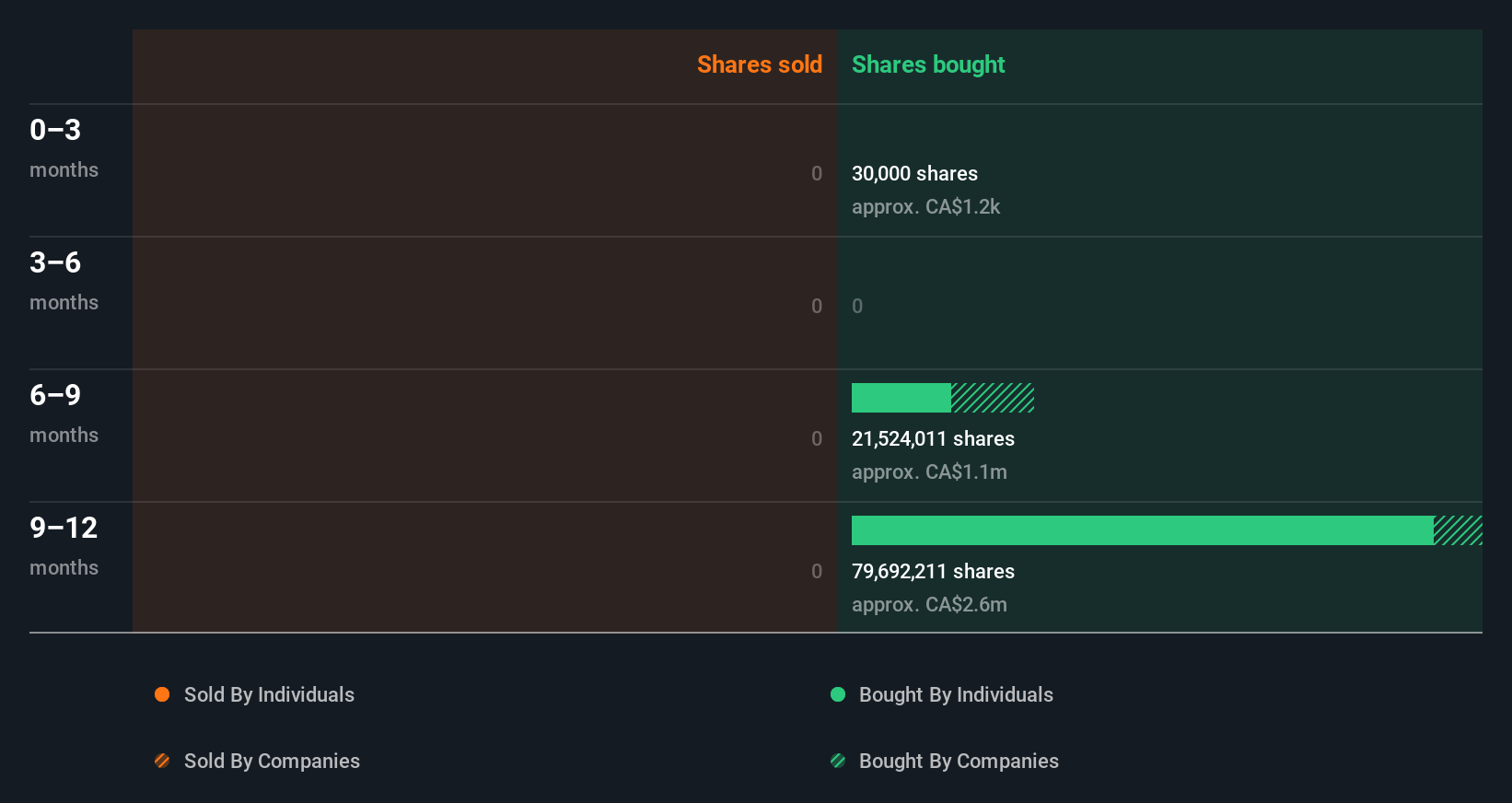
Task: Click the Shares bought column header
Action: (x=928, y=64)
